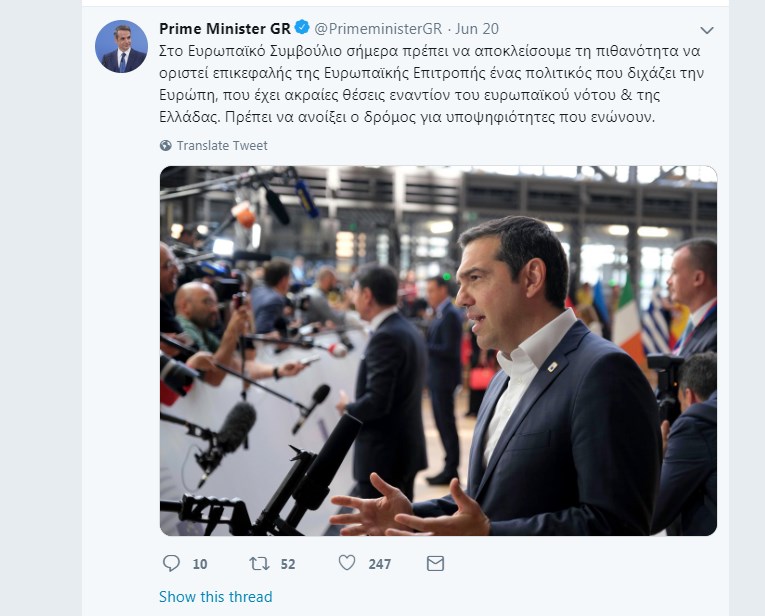Expand the tweet options chevron menu
Viewport: 765px width, 616px height.
tap(707, 30)
